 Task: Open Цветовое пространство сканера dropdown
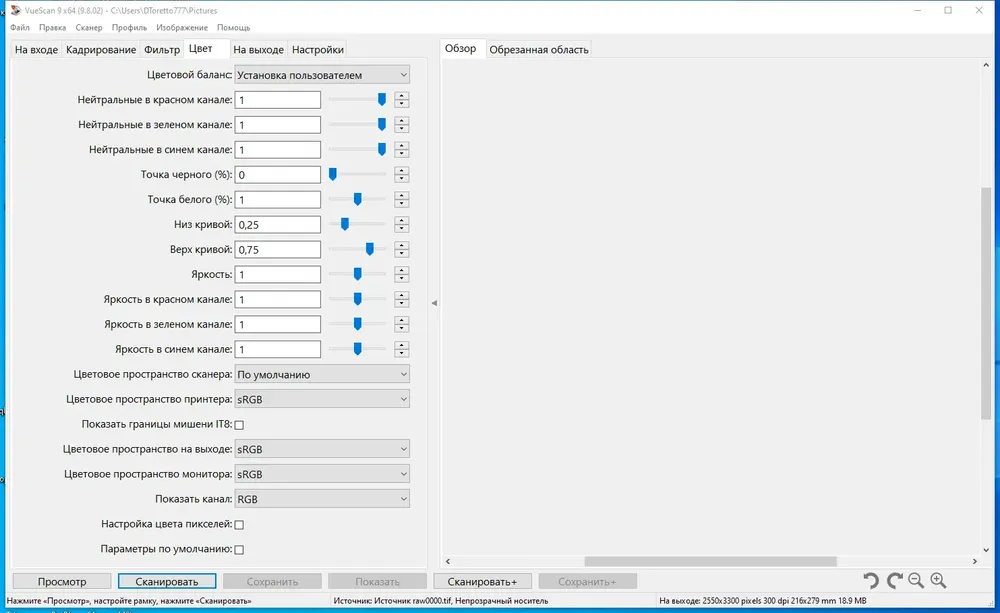(322, 374)
